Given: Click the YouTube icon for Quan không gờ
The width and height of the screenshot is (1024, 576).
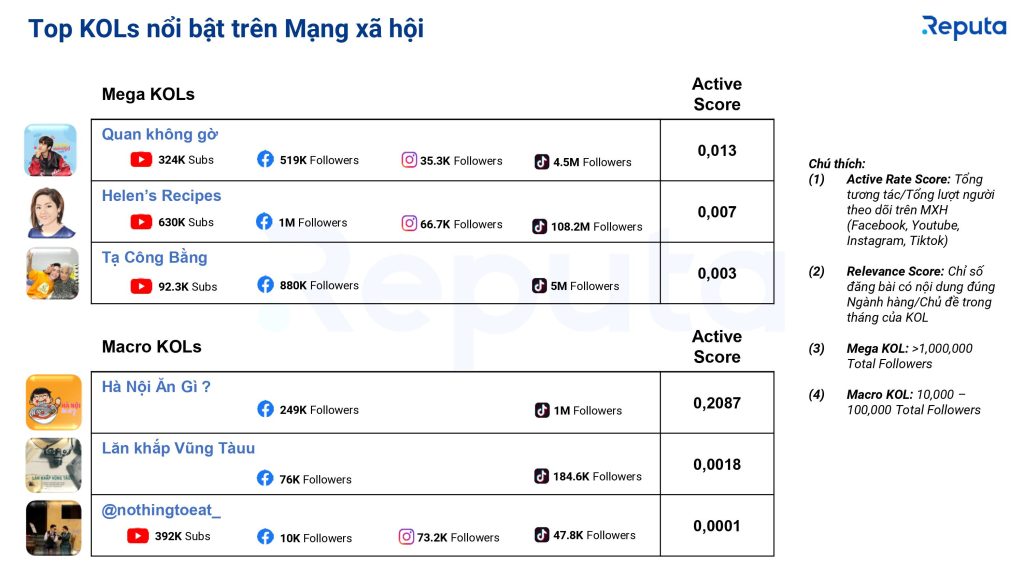Looking at the screenshot, I should [141, 159].
